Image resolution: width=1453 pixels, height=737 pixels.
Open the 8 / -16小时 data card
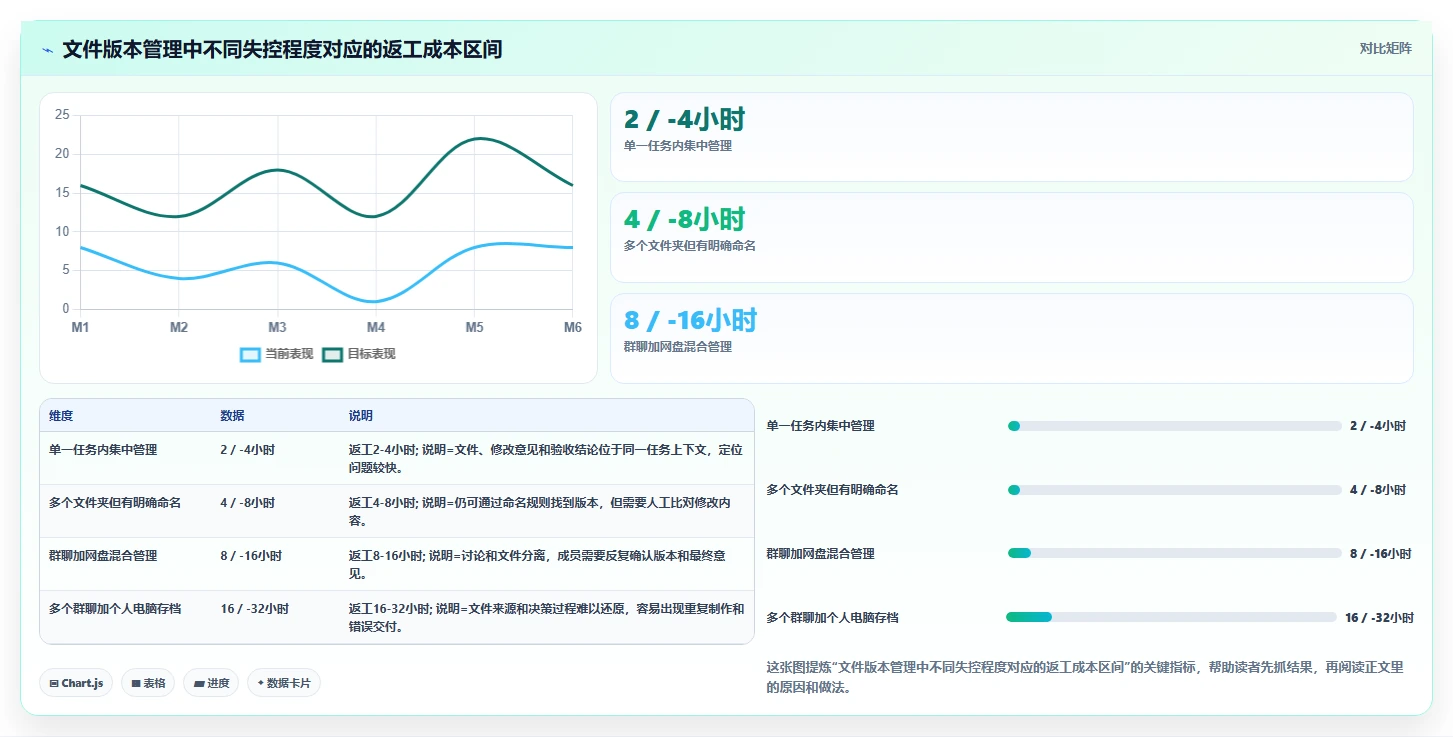(x=1012, y=338)
